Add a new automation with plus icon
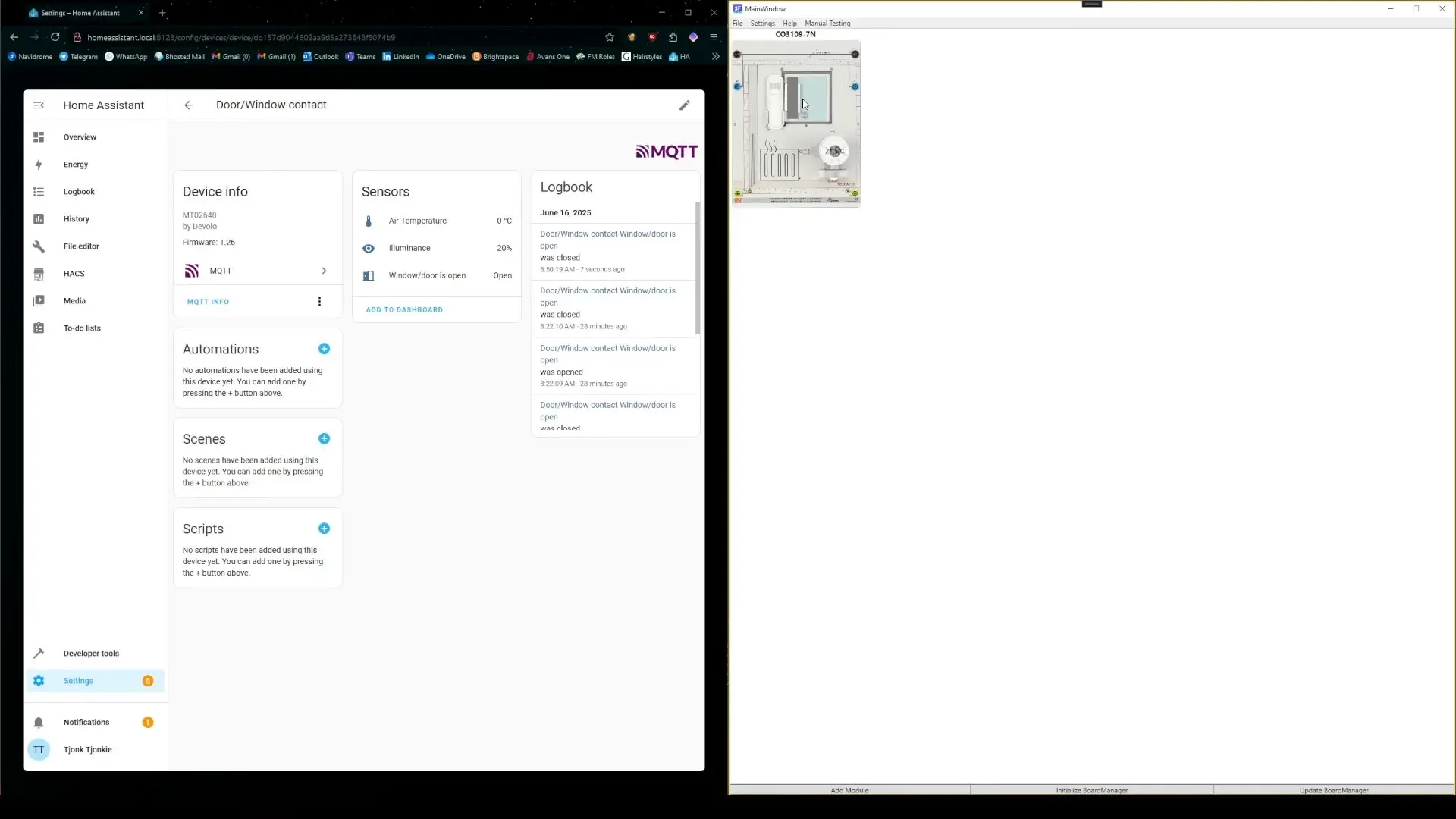Screen dimensions: 1456x819 [324, 349]
